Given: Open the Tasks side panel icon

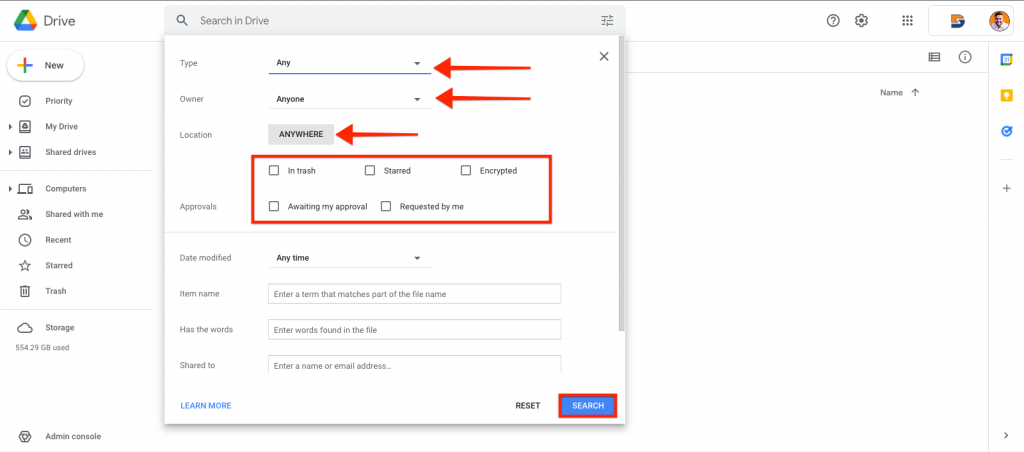Looking at the screenshot, I should point(1006,131).
